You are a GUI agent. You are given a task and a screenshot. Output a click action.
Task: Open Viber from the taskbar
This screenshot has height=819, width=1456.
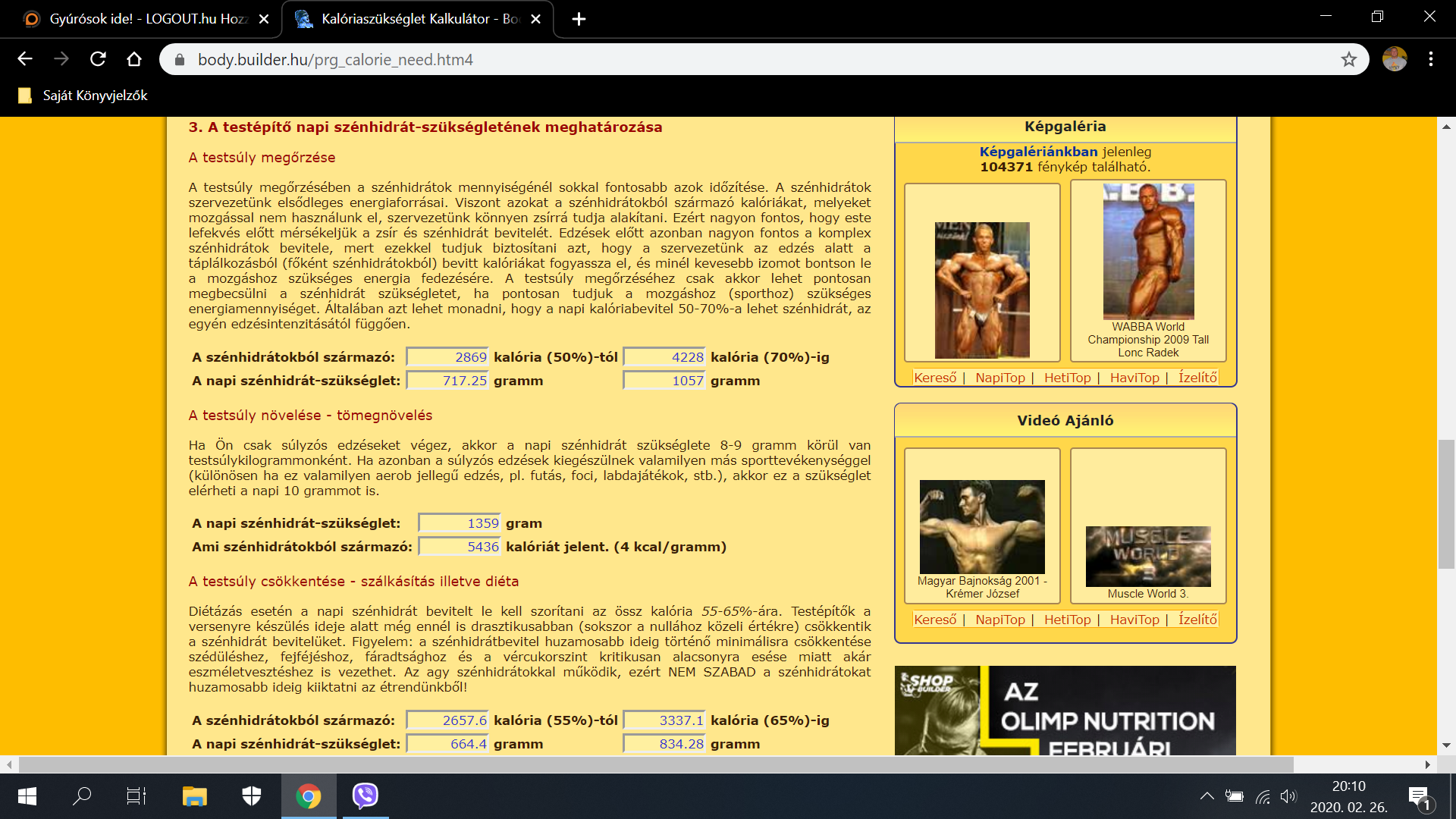pyautogui.click(x=365, y=795)
